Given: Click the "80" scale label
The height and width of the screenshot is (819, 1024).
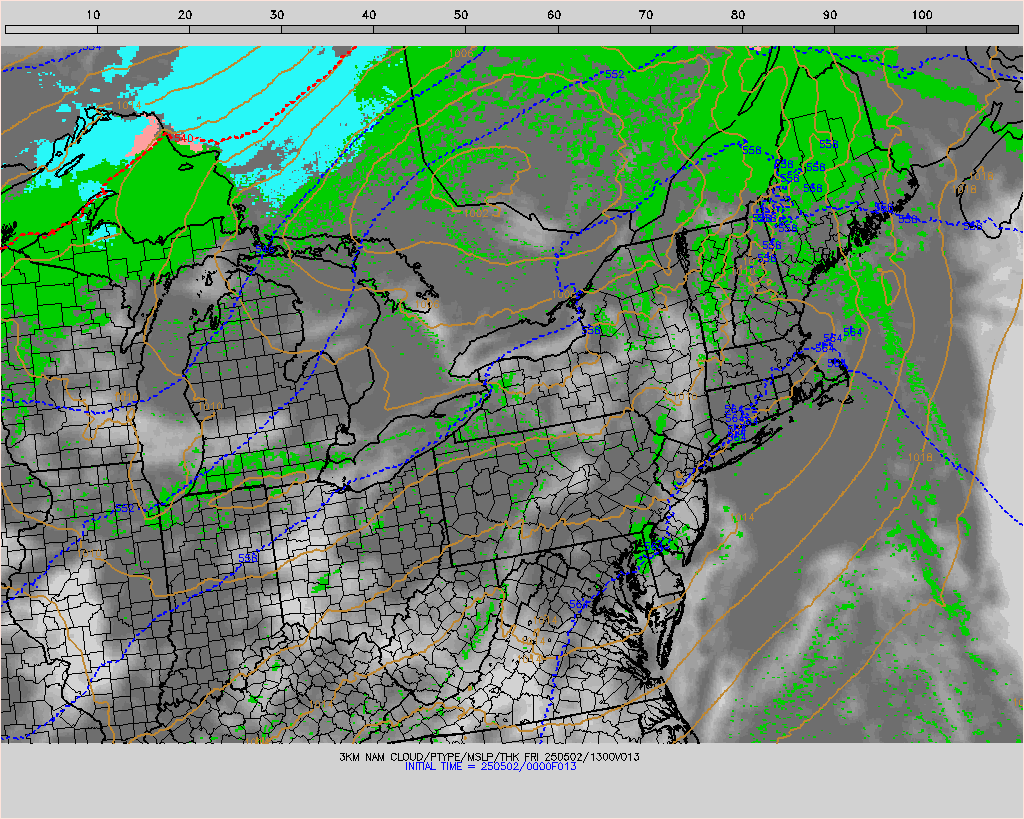Looking at the screenshot, I should [x=738, y=14].
